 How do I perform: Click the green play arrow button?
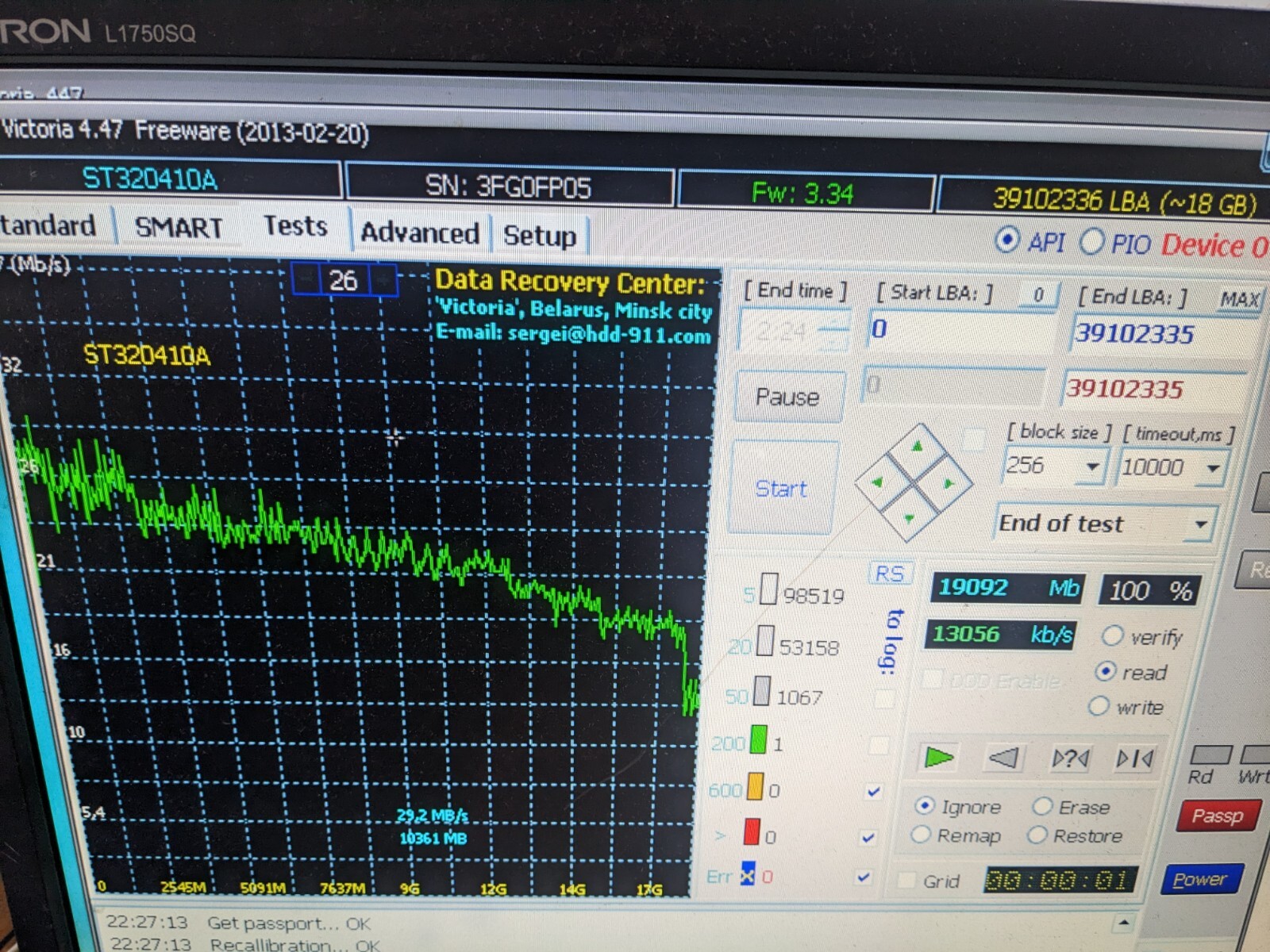pos(939,757)
